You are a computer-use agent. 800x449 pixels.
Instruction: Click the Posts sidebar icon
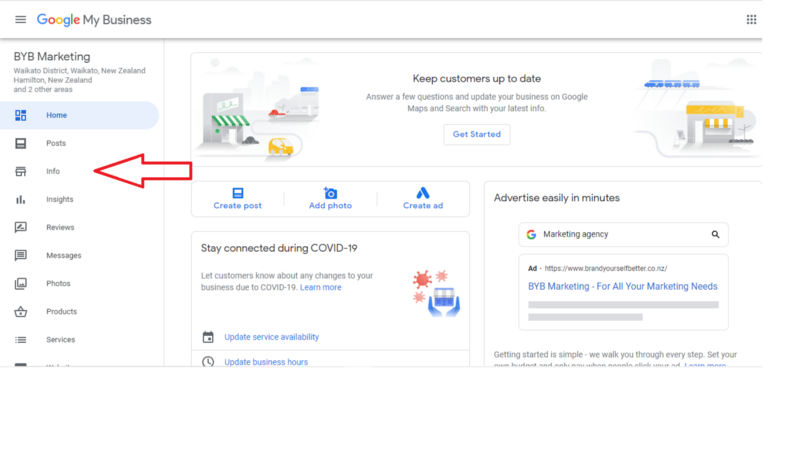coord(20,143)
